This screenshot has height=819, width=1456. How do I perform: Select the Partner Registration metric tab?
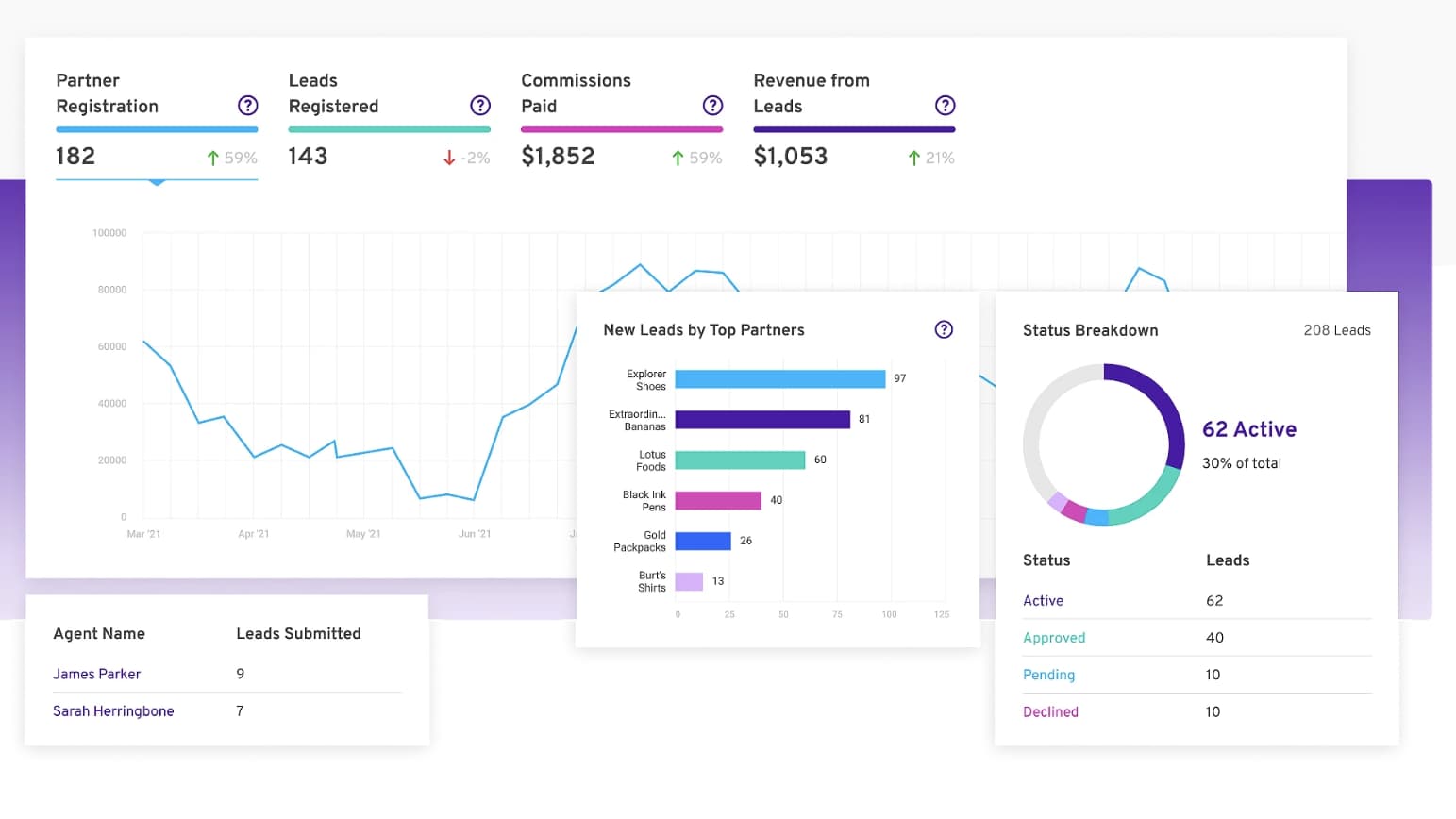pyautogui.click(x=108, y=93)
